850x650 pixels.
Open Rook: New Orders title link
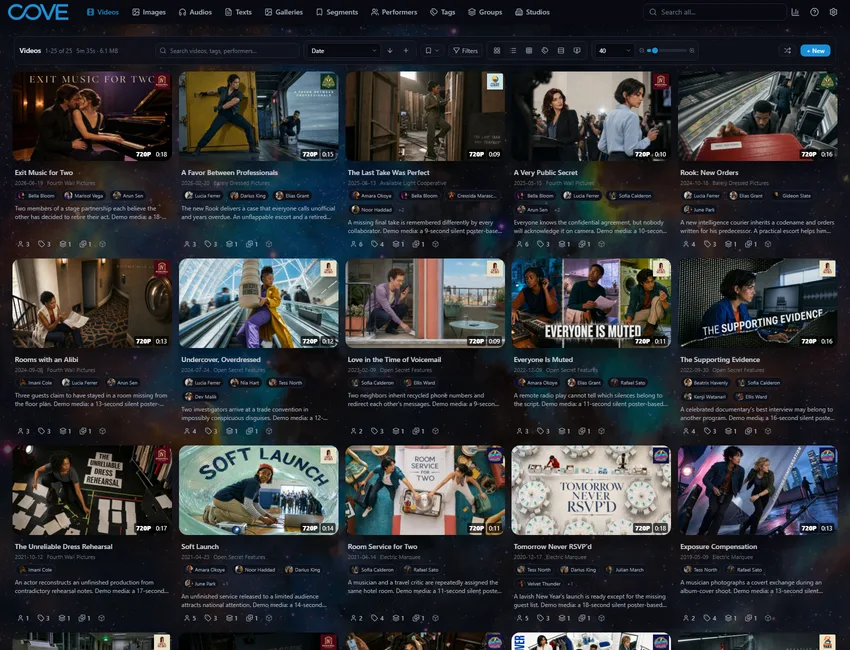(x=709, y=172)
